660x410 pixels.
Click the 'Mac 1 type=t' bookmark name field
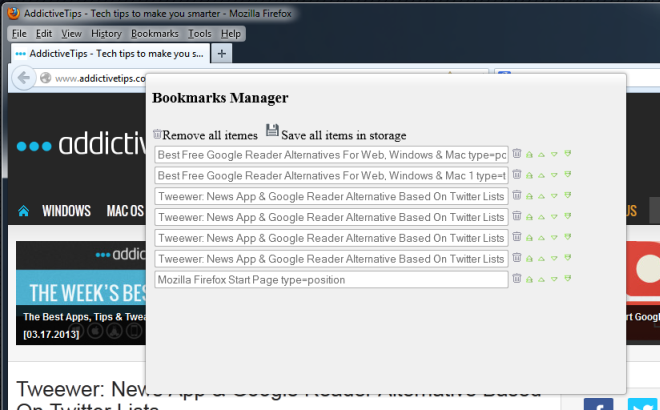click(331, 176)
